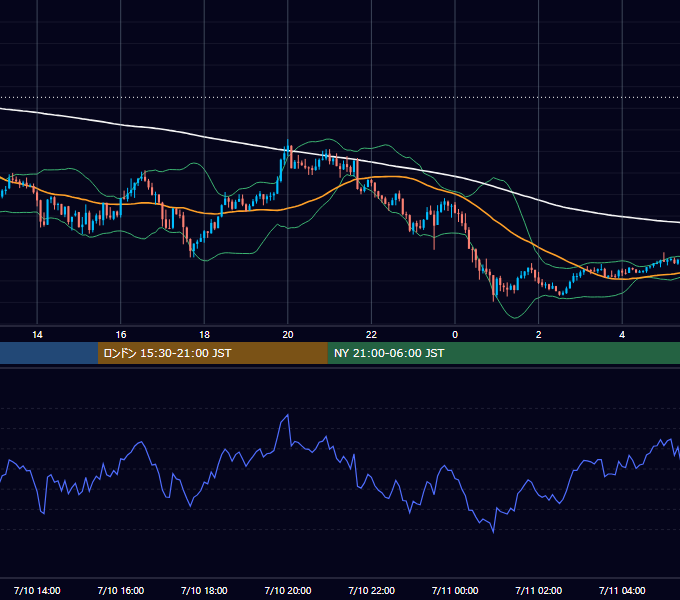
Task: Click the 7/10 16:00 date label
Action: point(121,590)
